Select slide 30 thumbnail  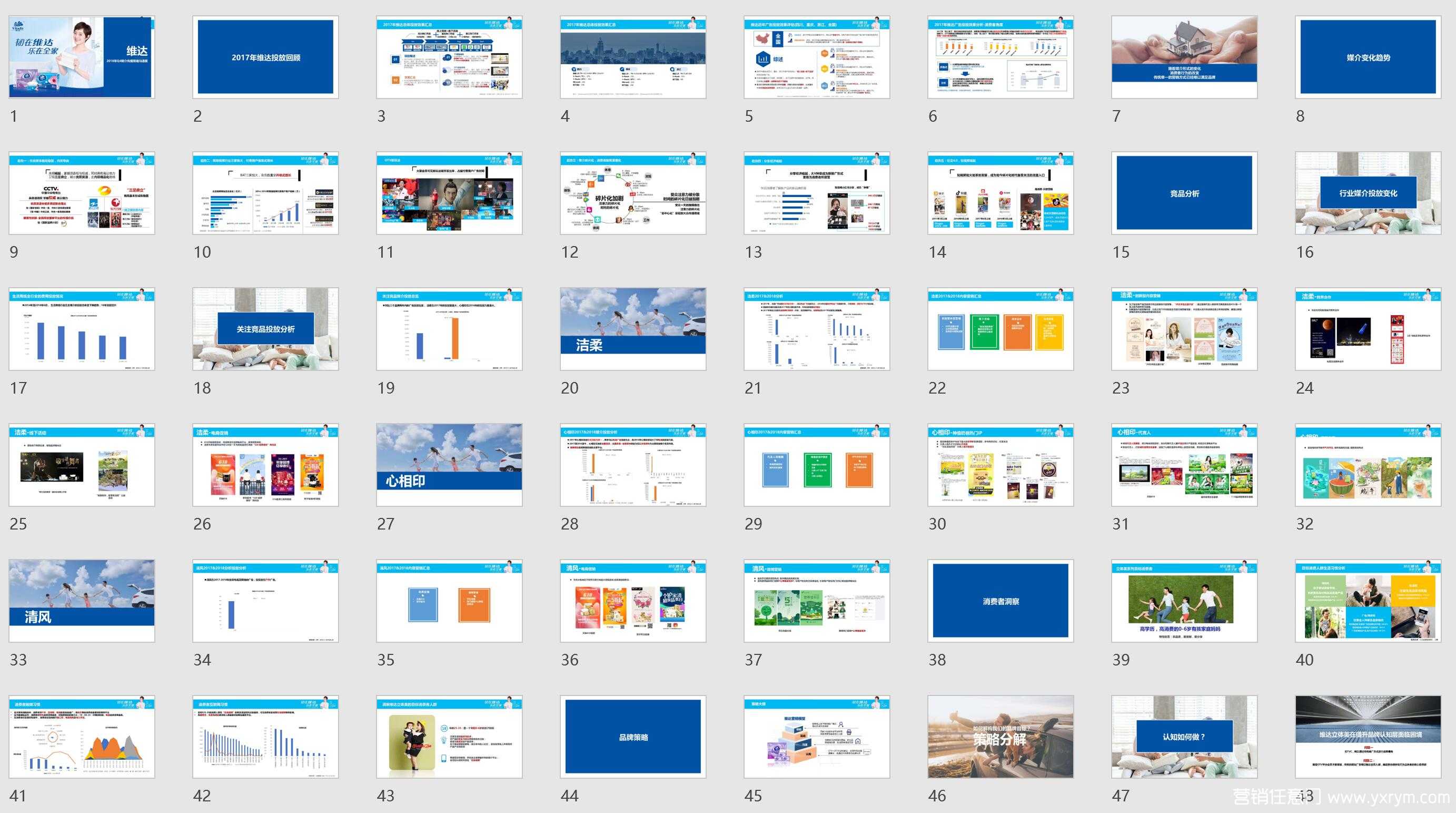[x=1001, y=465]
